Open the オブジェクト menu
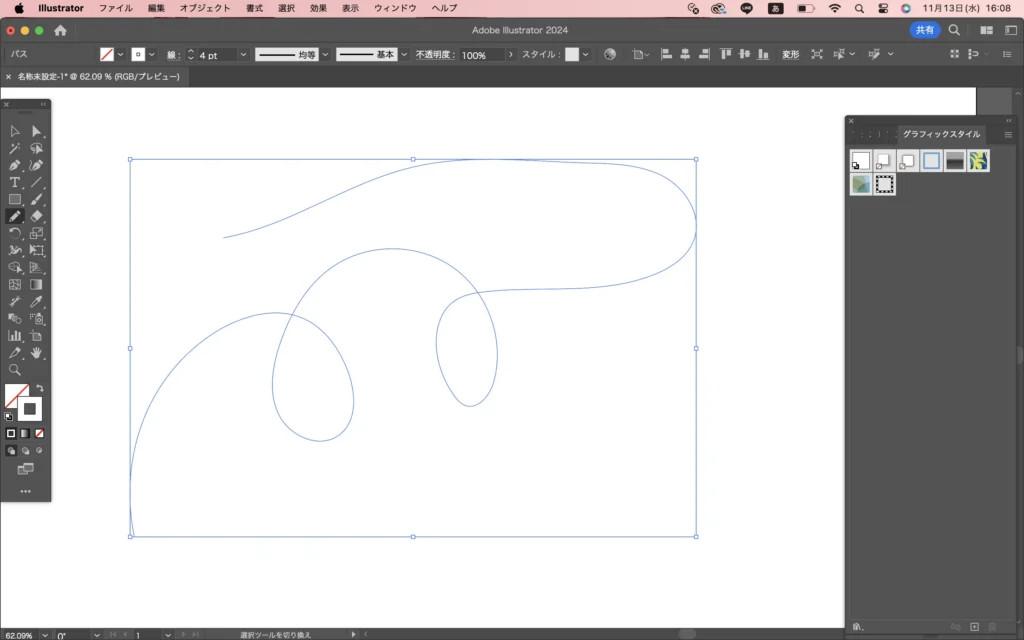 point(203,8)
